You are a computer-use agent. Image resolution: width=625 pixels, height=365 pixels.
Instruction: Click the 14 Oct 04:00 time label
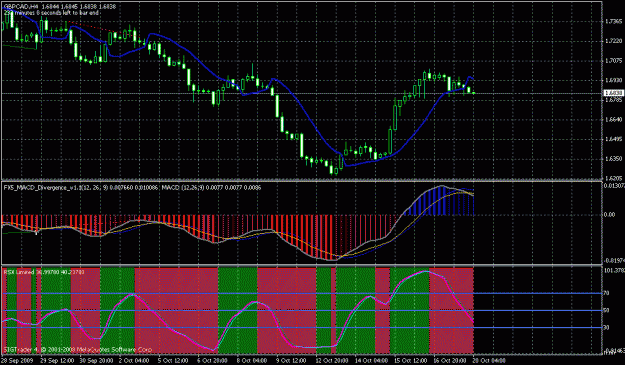pyautogui.click(x=371, y=361)
